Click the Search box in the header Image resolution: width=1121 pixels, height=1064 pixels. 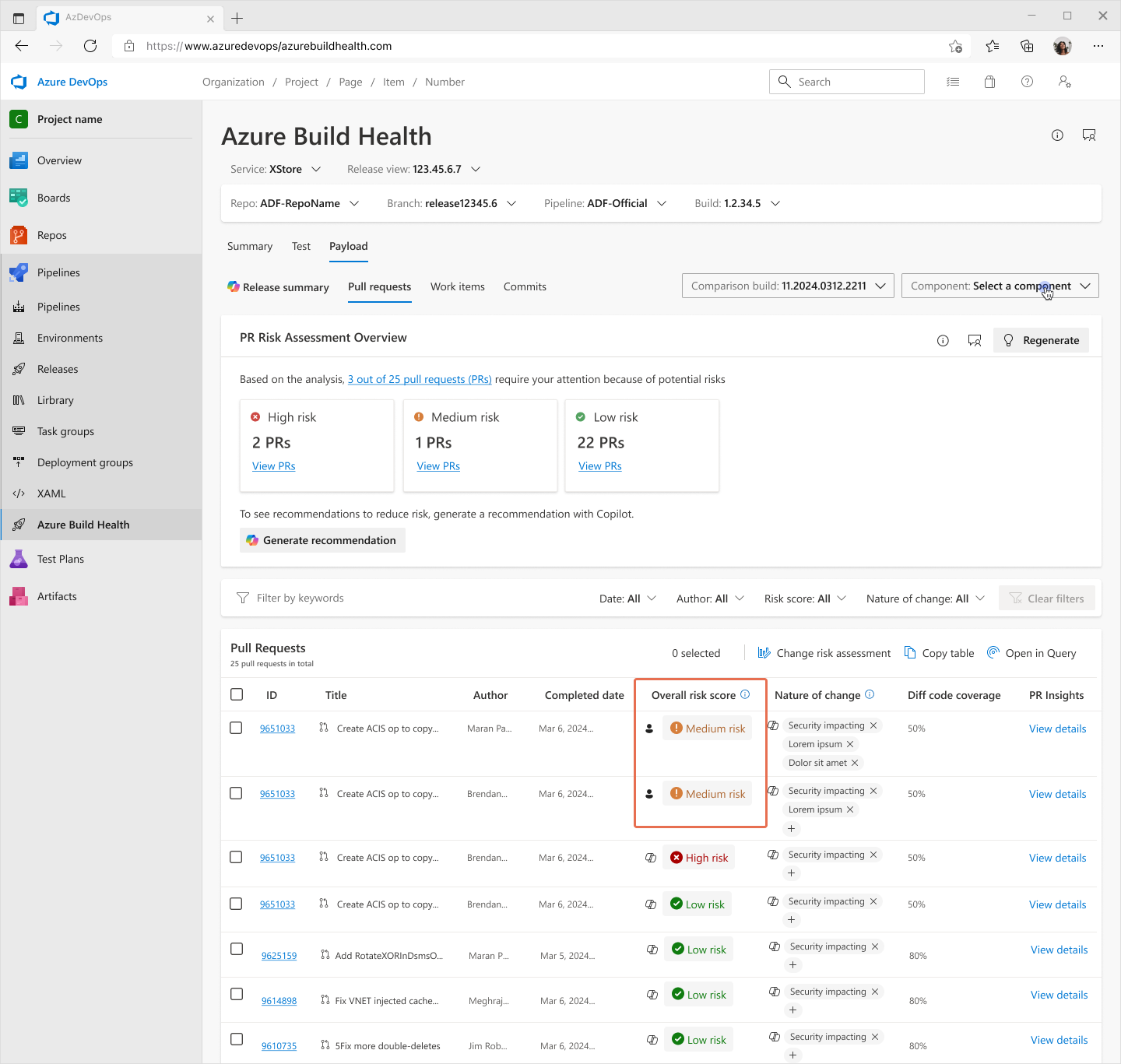coord(847,82)
